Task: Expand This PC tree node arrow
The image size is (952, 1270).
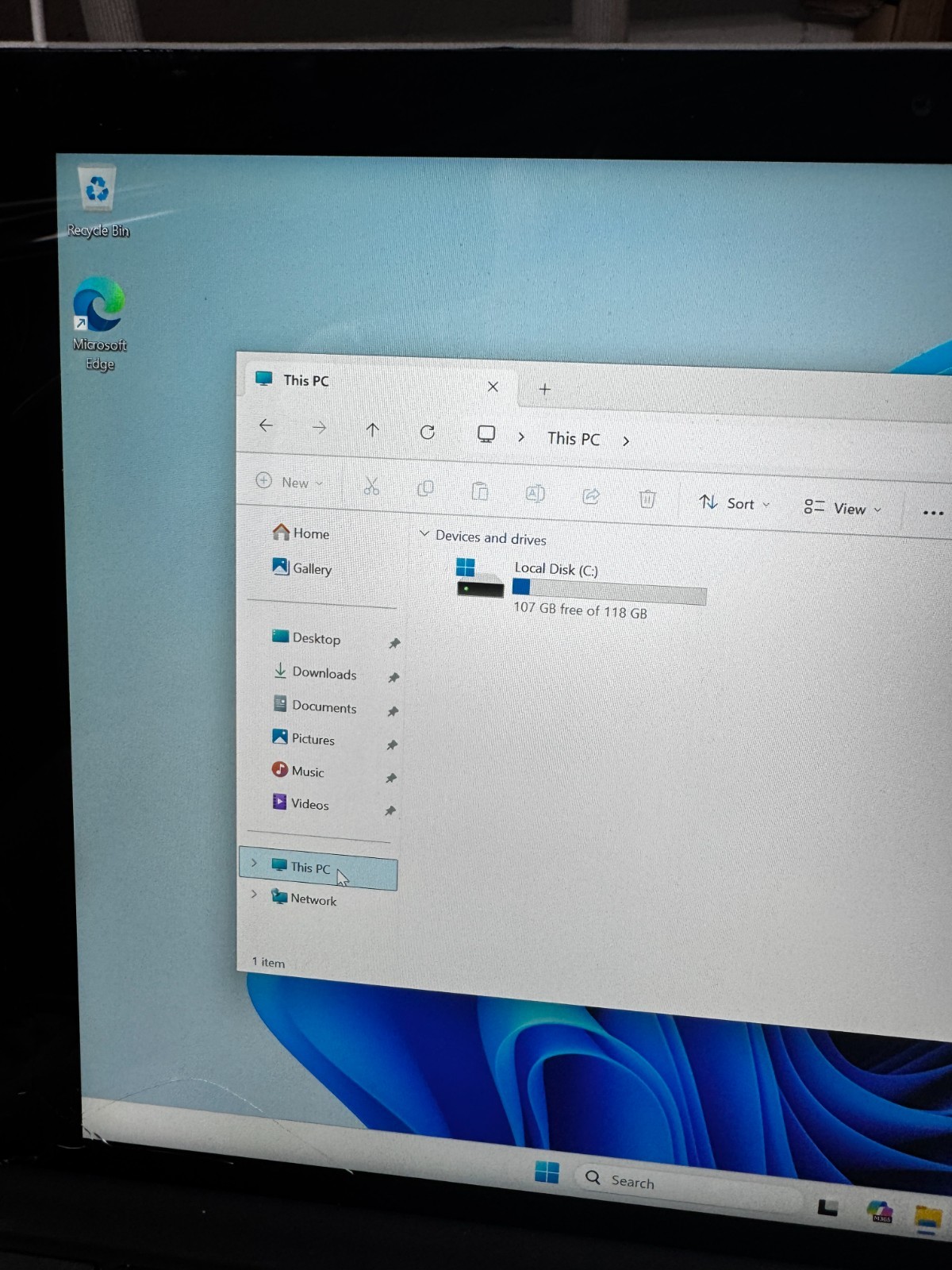Action: [x=254, y=863]
